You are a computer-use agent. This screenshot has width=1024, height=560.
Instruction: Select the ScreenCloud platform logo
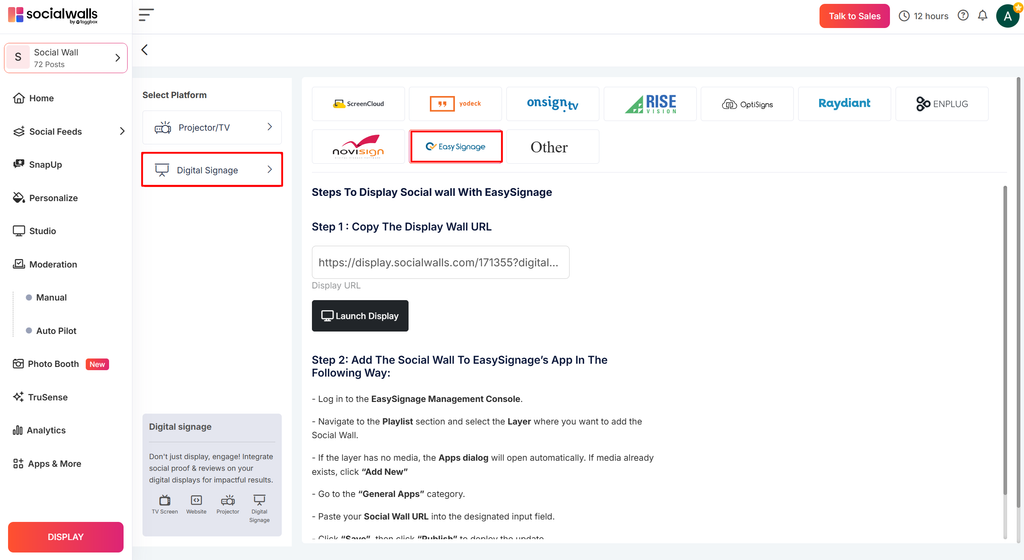[359, 104]
